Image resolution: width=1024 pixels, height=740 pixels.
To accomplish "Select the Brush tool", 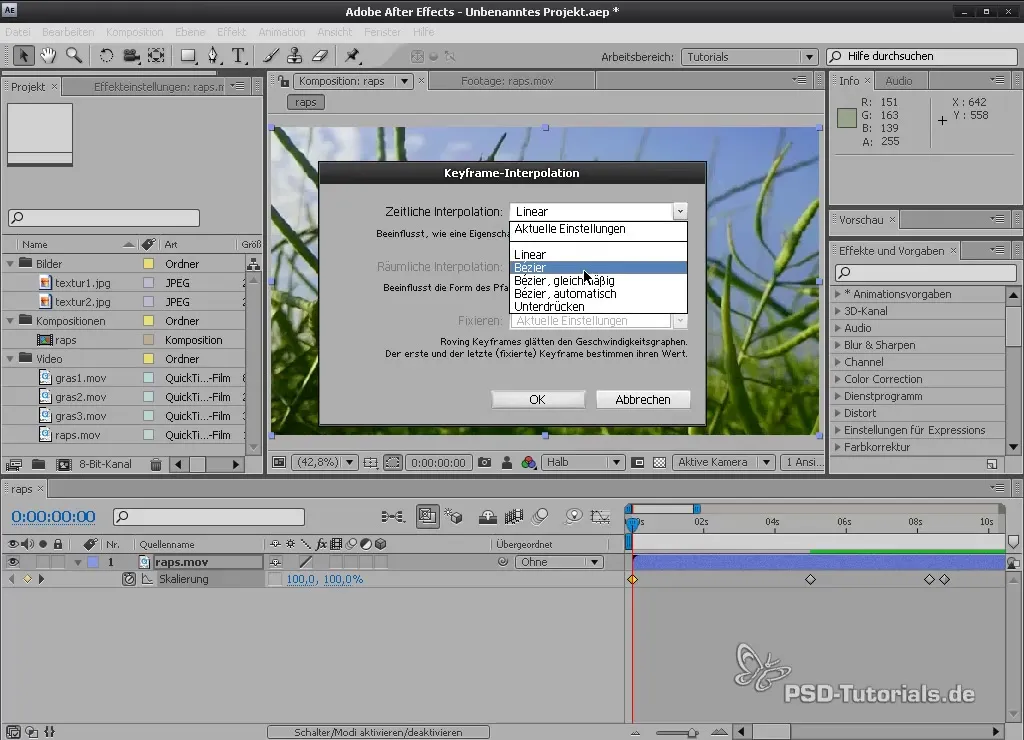I will [271, 56].
